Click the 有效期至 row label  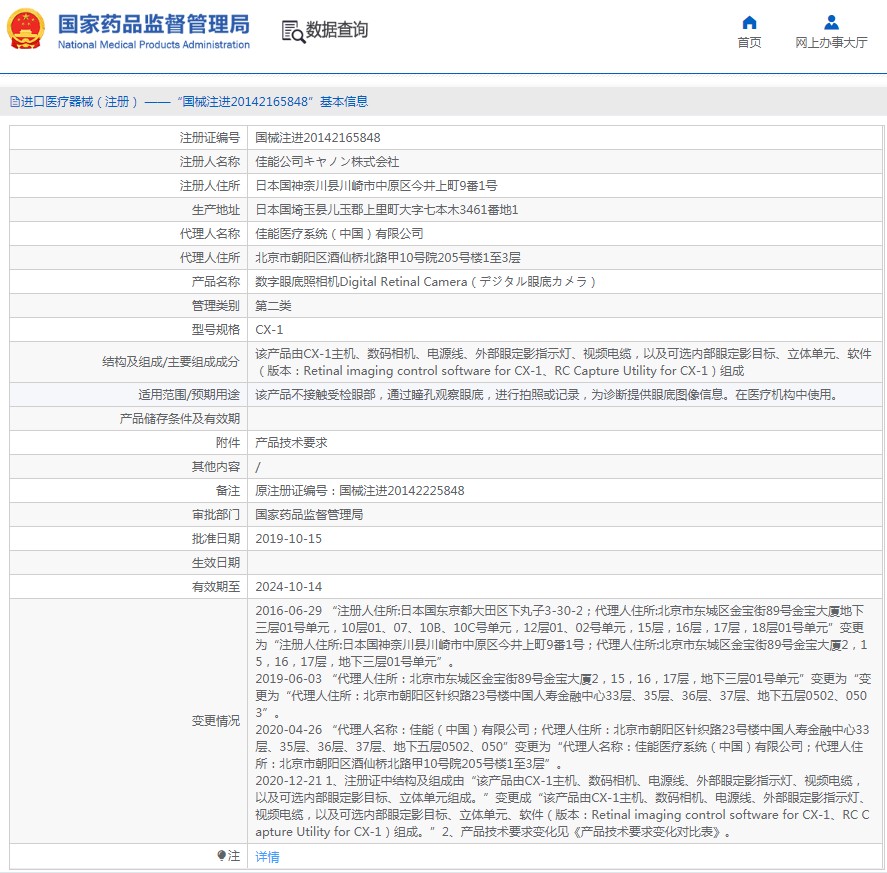(x=216, y=587)
